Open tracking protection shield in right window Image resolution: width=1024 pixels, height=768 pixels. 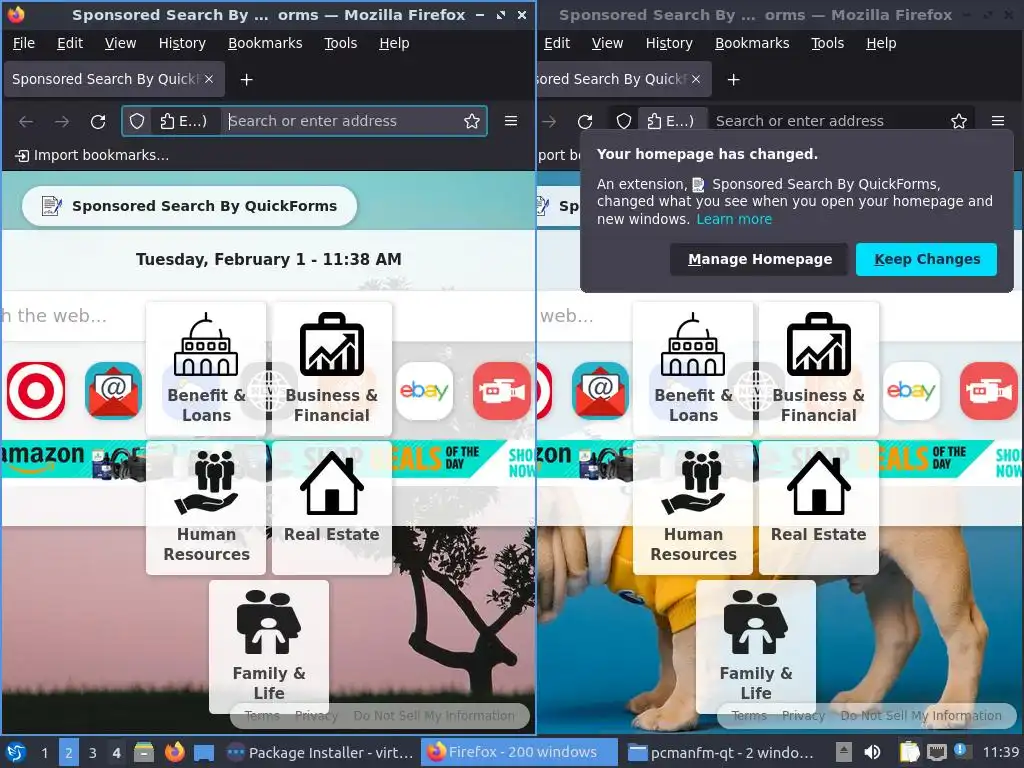[x=624, y=121]
